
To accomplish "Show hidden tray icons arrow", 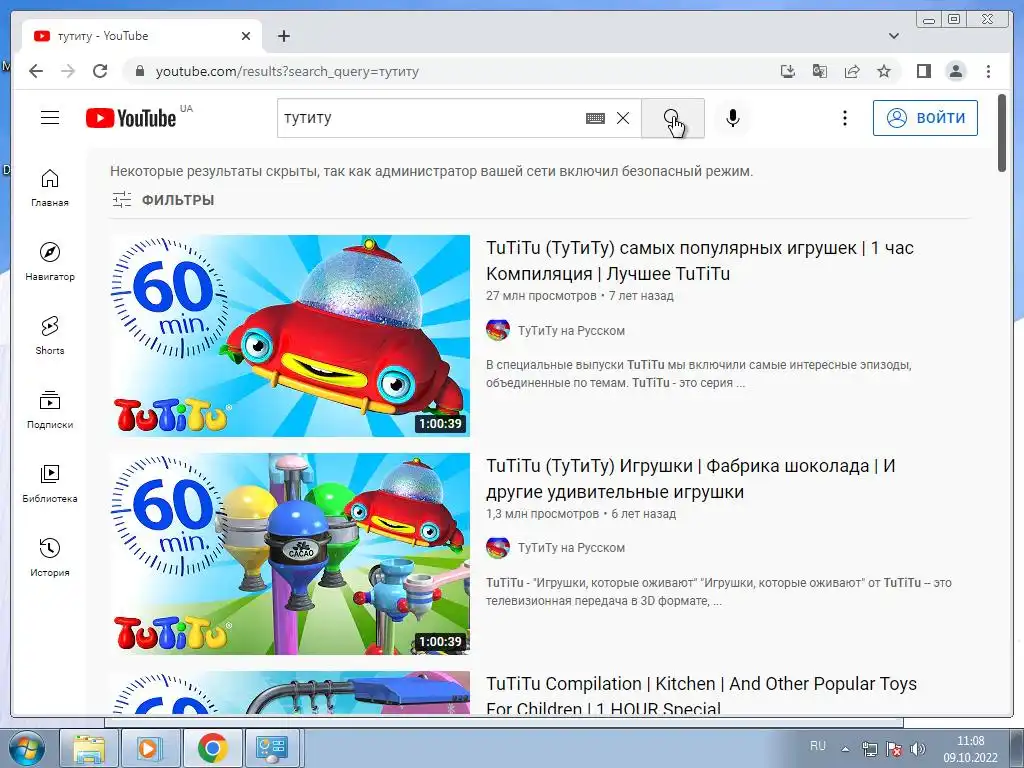I will click(846, 749).
